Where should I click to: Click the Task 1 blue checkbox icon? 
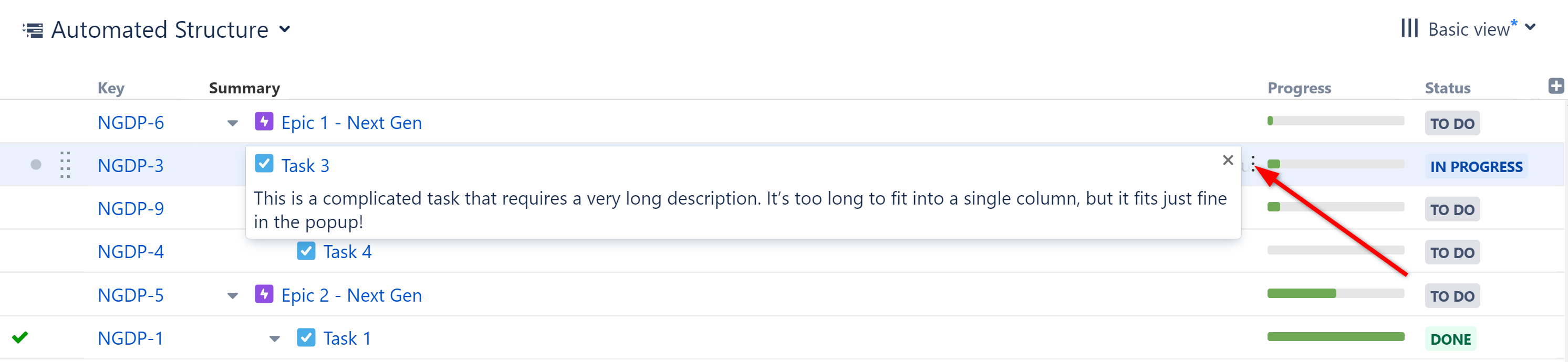pyautogui.click(x=306, y=337)
